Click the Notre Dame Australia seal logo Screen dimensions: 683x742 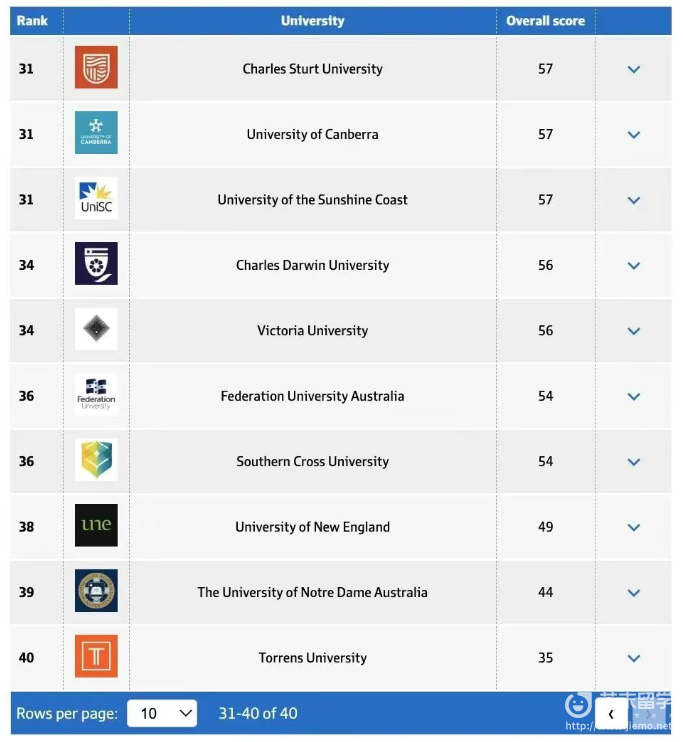point(96,592)
